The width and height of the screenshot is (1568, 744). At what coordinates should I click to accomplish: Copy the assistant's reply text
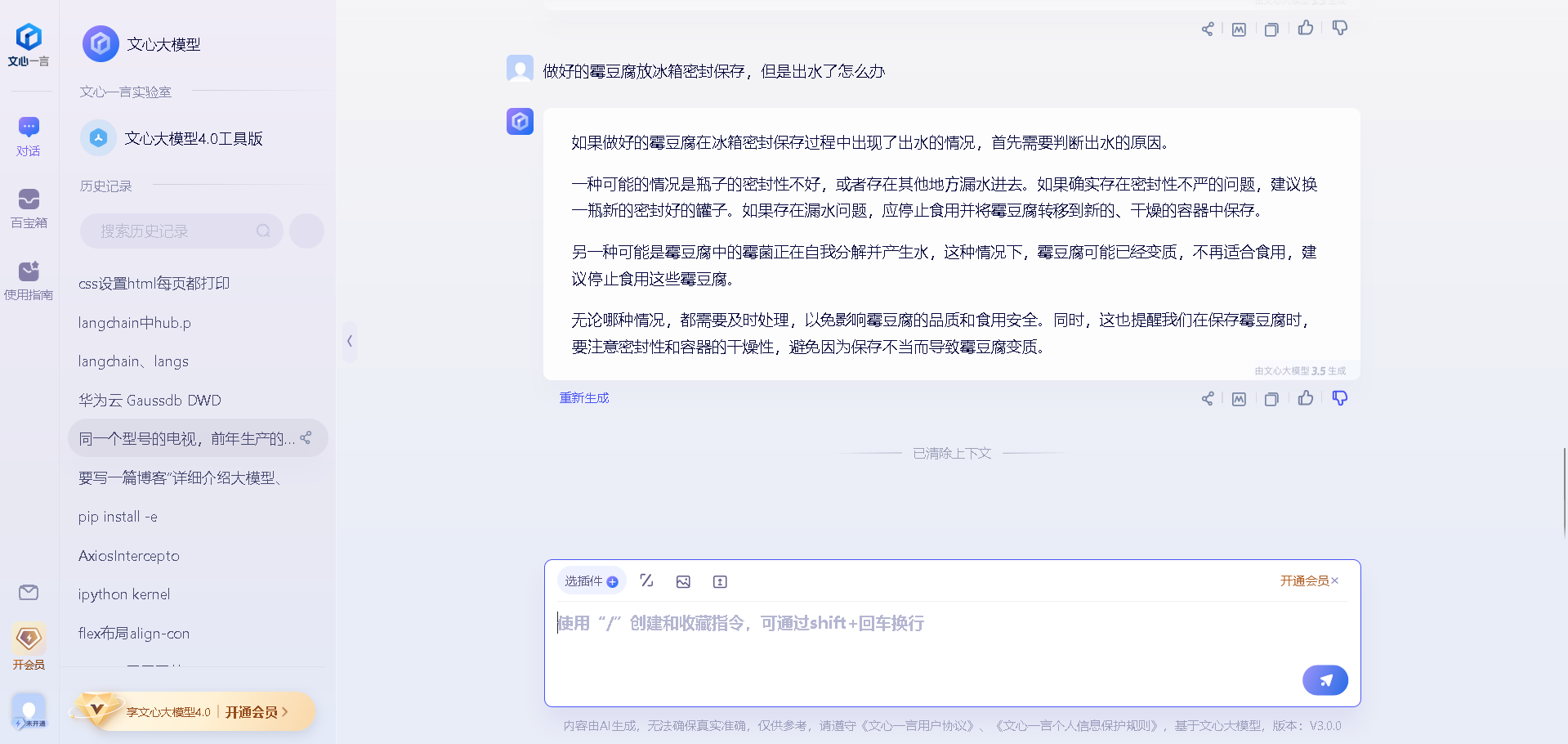tap(1271, 398)
